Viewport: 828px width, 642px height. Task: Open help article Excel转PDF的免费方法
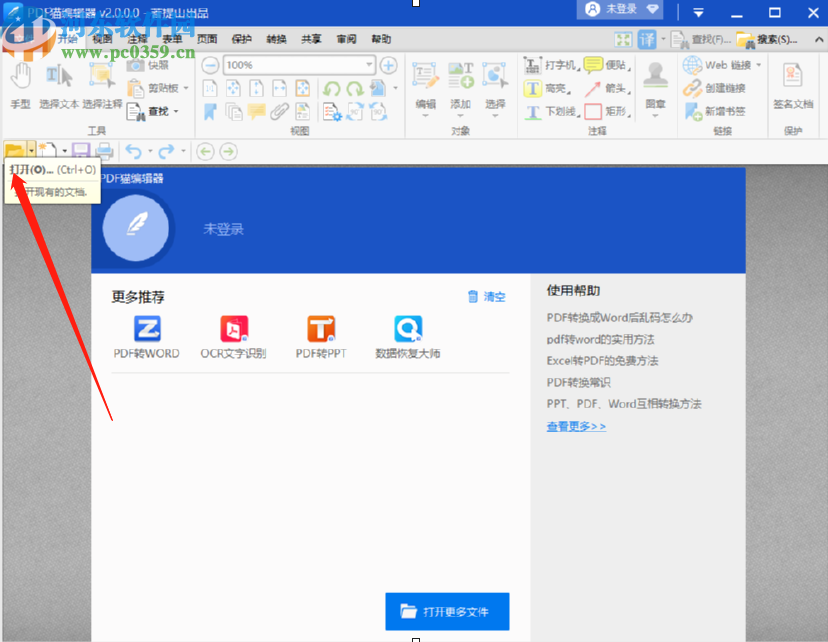(x=602, y=361)
